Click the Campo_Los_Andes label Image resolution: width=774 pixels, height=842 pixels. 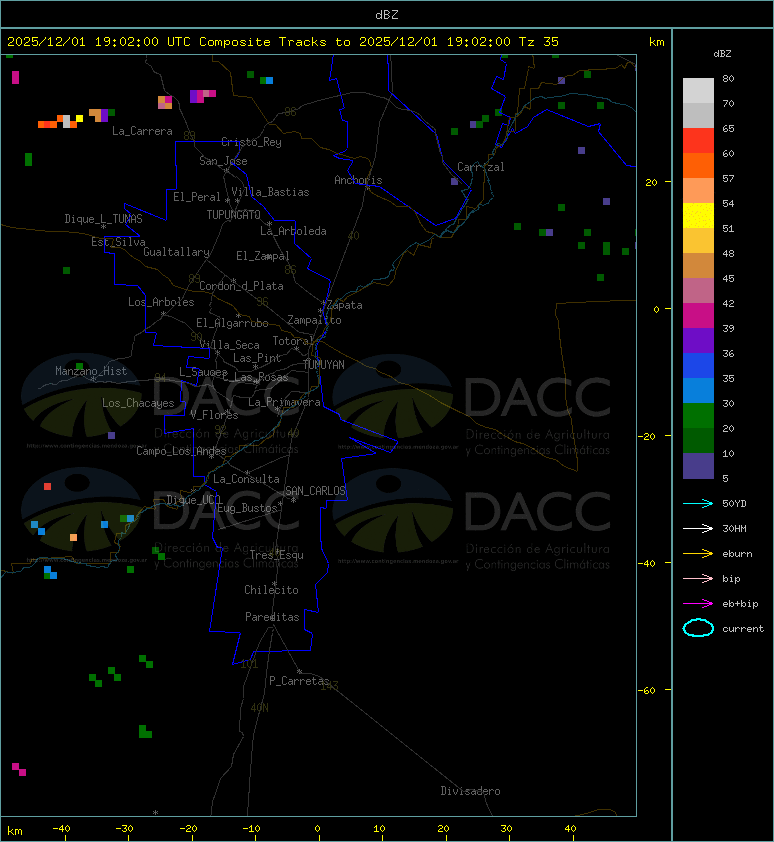tap(181, 451)
